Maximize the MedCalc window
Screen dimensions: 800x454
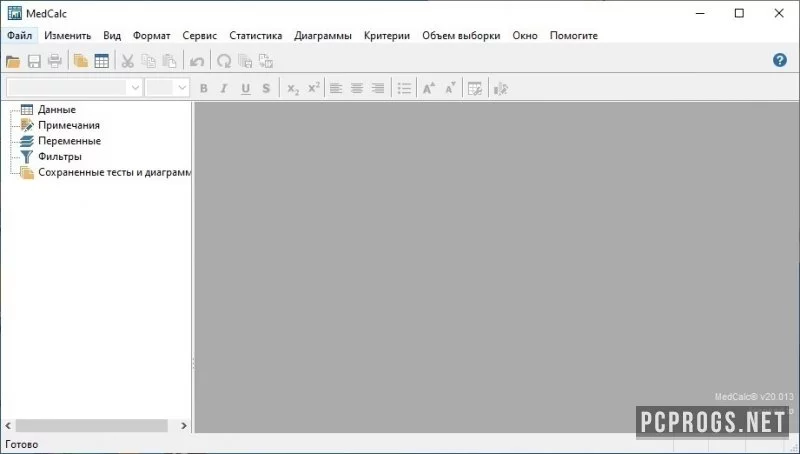click(739, 13)
